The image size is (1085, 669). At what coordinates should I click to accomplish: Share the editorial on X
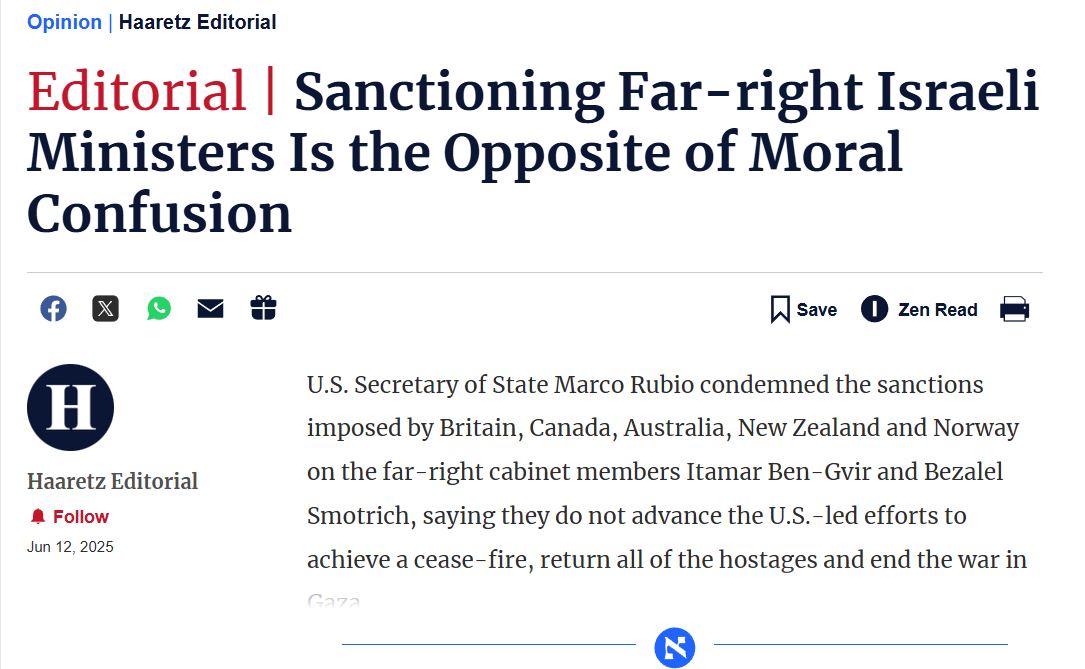coord(105,309)
